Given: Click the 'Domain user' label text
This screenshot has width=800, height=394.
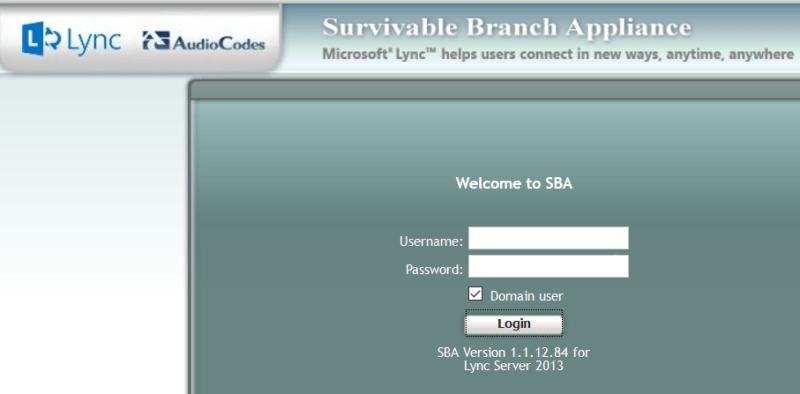Looking at the screenshot, I should coord(527,296).
